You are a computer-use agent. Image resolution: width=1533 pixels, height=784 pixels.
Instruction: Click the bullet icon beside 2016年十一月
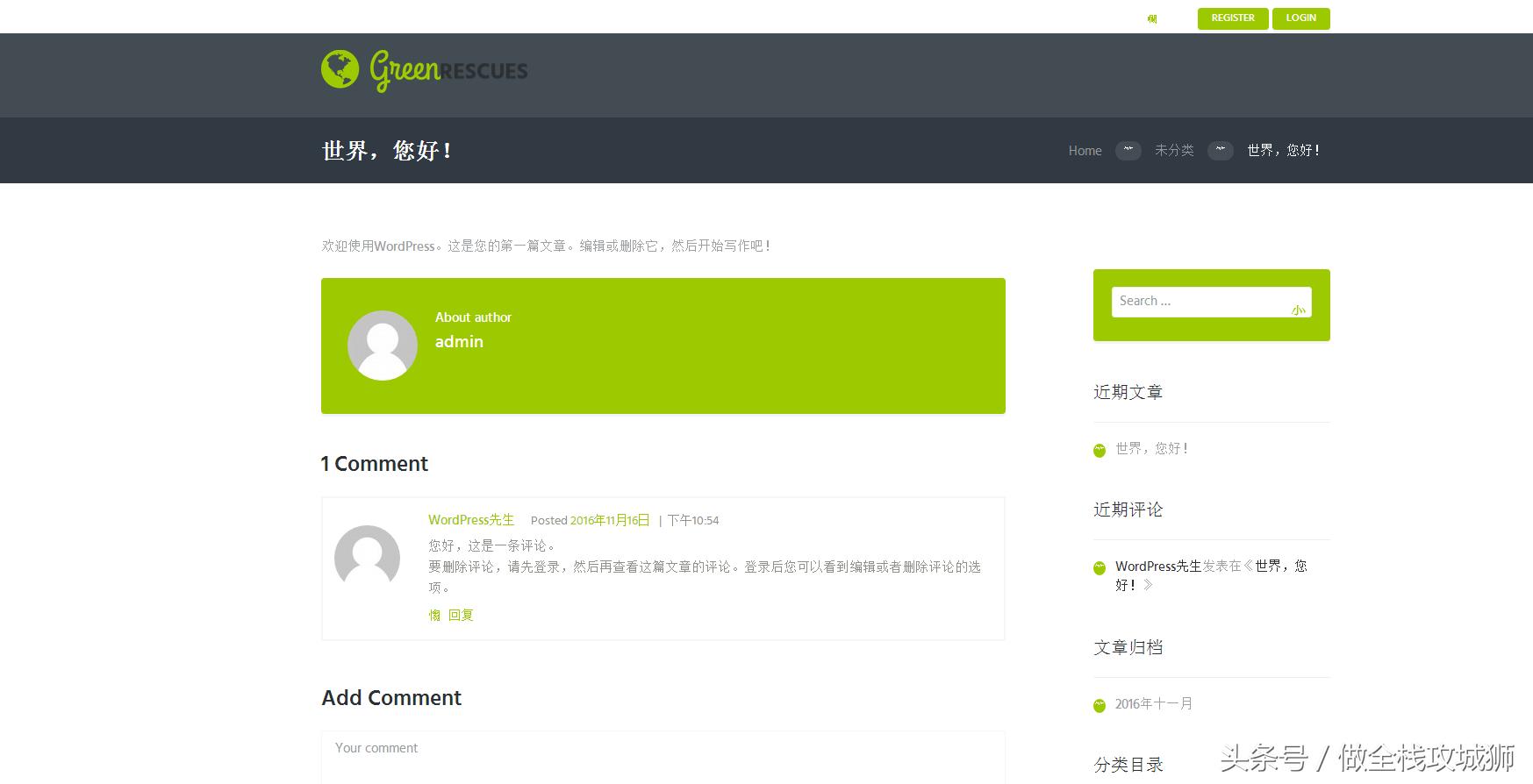(x=1100, y=705)
